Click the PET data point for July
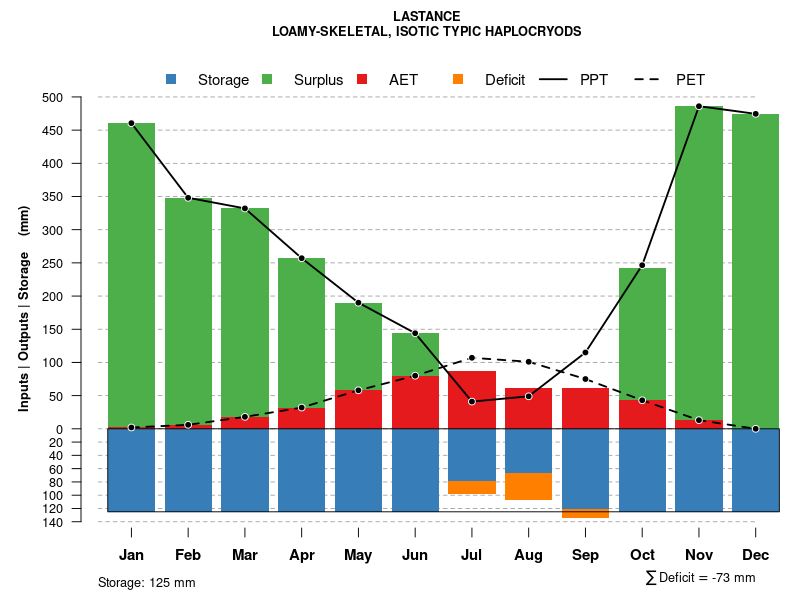Screen dimensions: 800x600 [472, 358]
